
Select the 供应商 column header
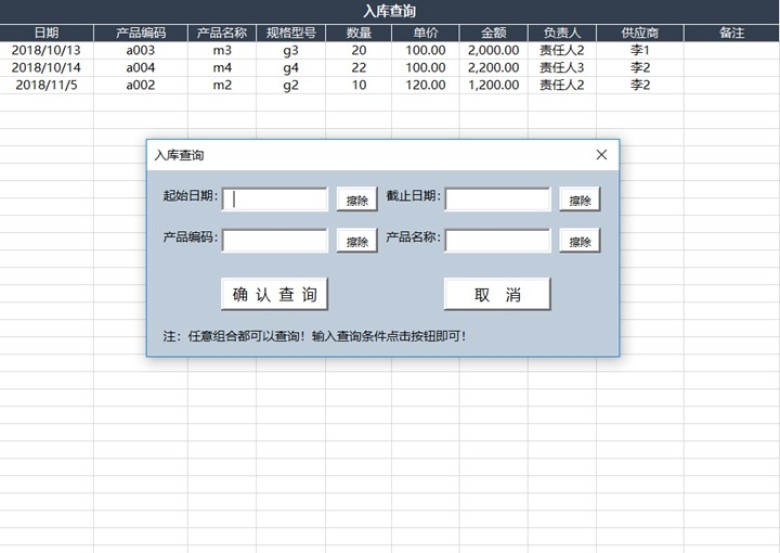(x=640, y=33)
